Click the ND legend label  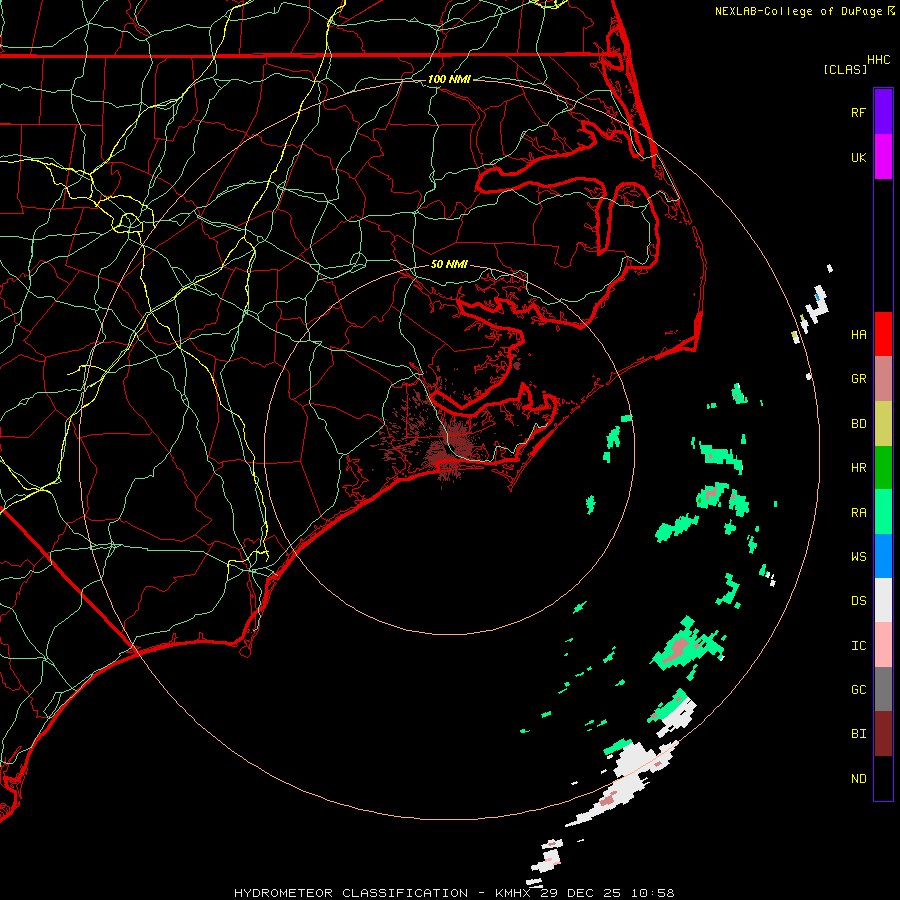(x=858, y=779)
